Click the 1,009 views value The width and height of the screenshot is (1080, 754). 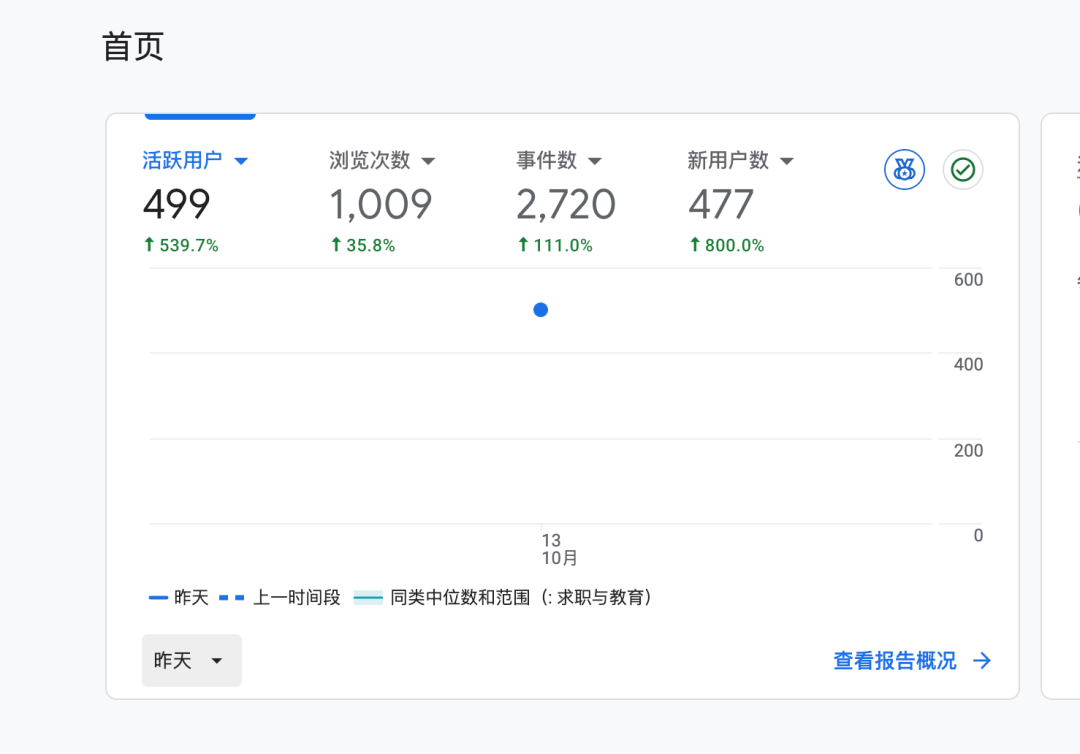380,205
